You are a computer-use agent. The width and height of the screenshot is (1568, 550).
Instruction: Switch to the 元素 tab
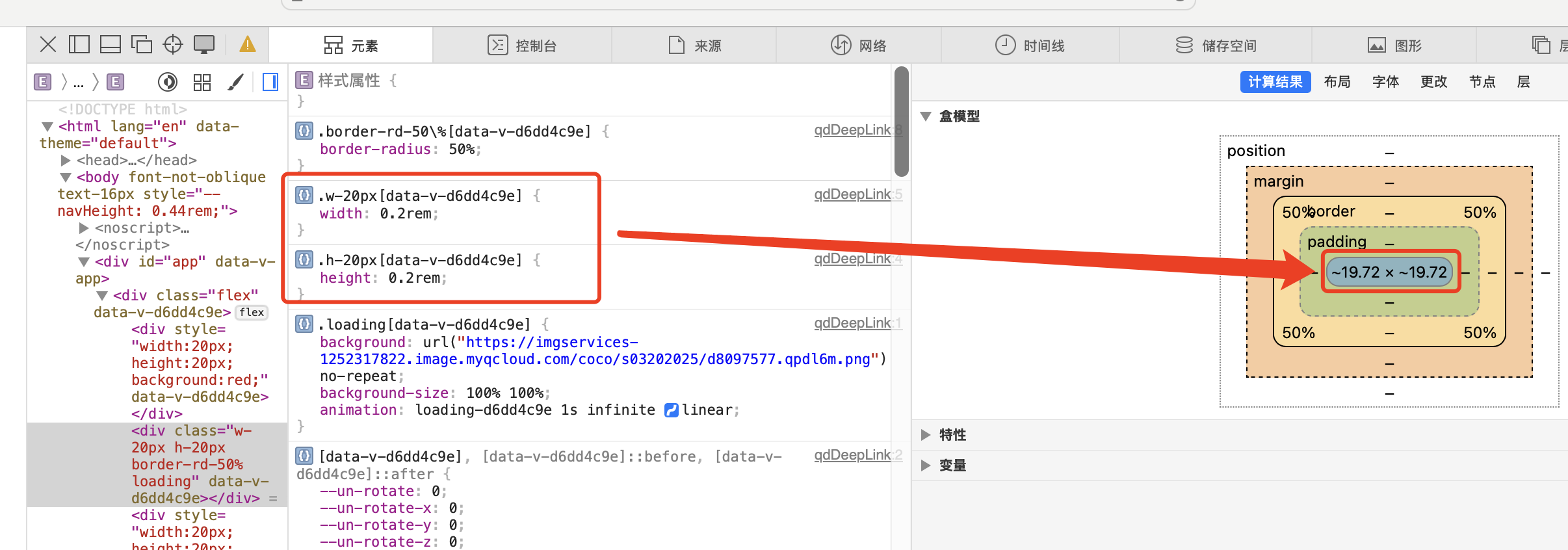351,46
